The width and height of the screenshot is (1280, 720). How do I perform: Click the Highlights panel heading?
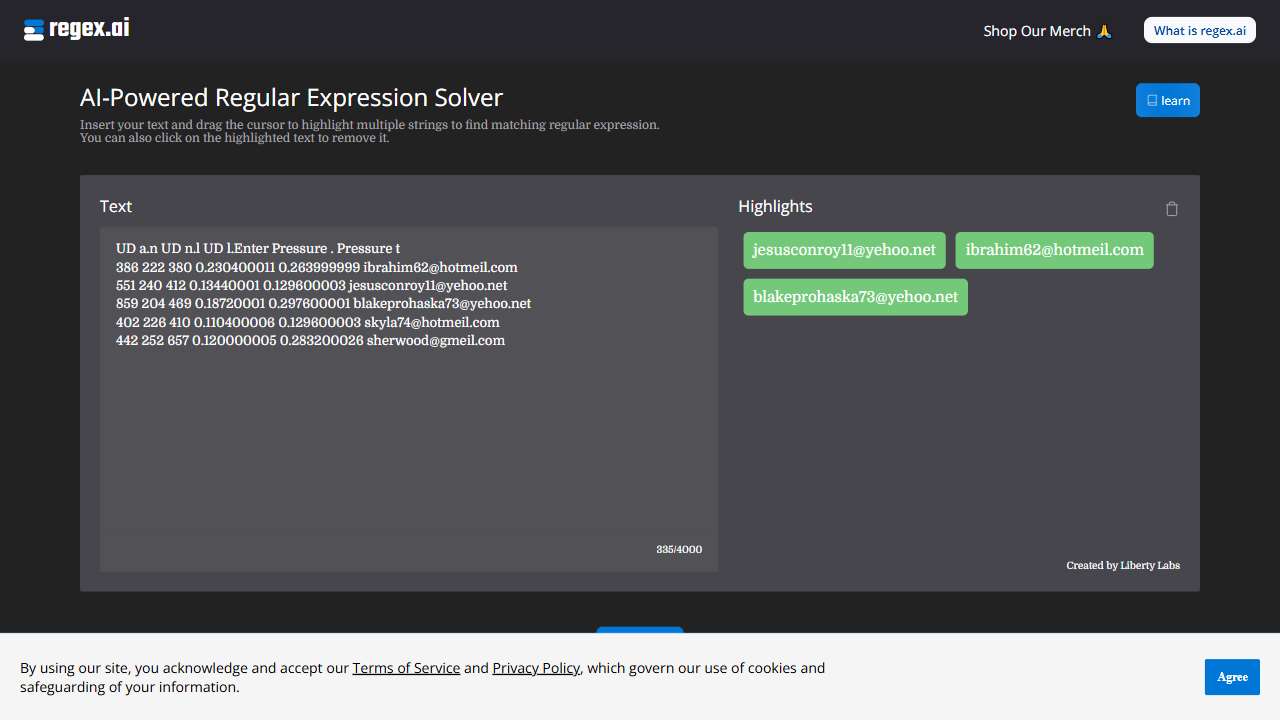coord(775,206)
